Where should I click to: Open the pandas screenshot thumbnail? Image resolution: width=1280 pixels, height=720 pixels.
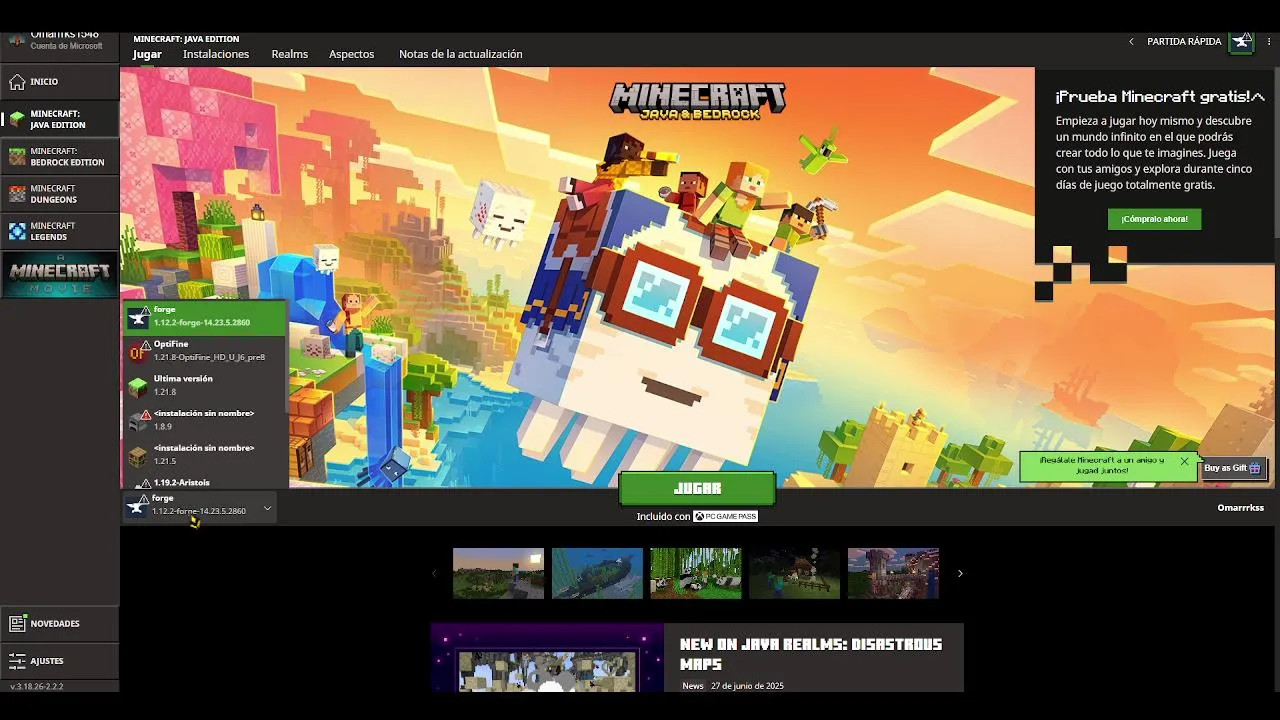pos(696,573)
